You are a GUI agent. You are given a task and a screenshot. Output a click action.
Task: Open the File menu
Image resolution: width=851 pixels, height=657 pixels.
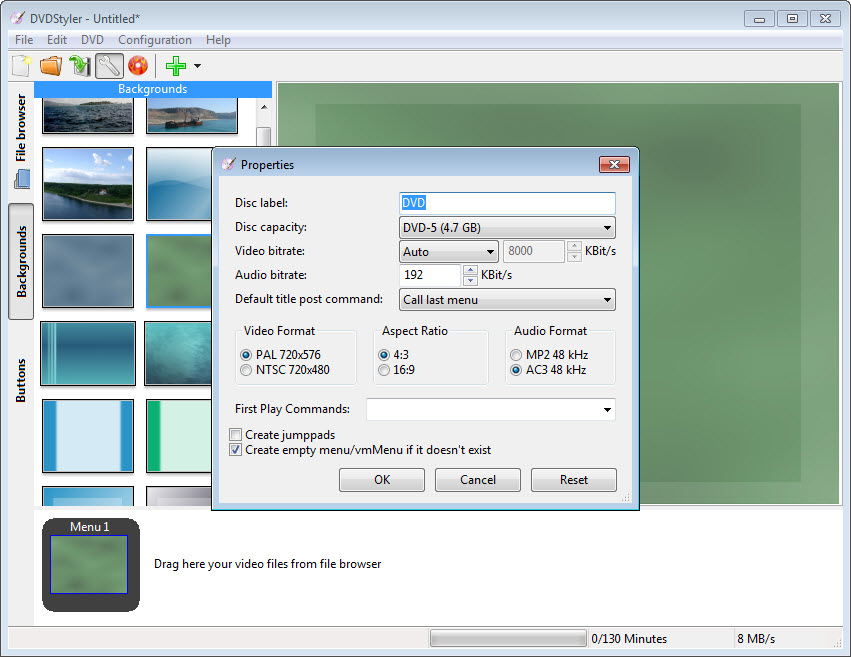pyautogui.click(x=24, y=40)
